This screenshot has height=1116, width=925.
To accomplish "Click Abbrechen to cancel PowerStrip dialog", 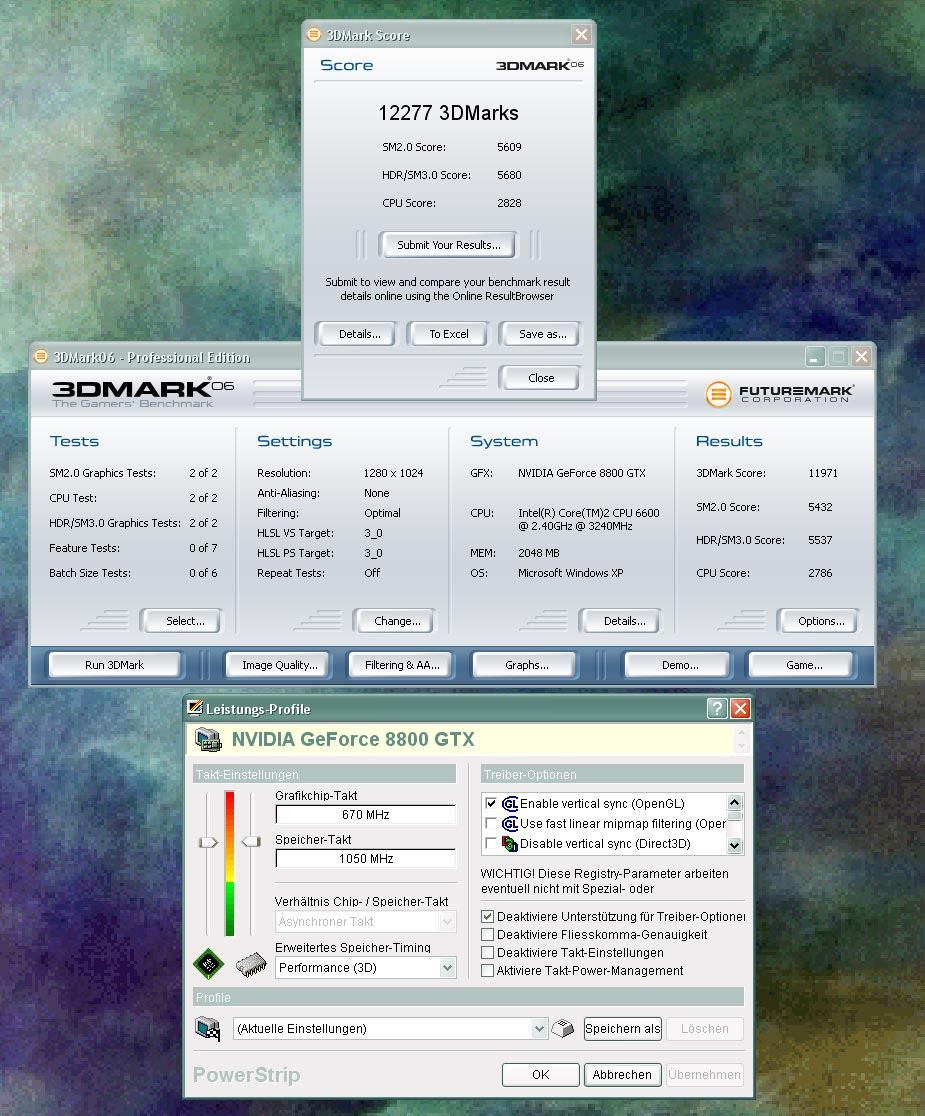I will click(622, 1075).
